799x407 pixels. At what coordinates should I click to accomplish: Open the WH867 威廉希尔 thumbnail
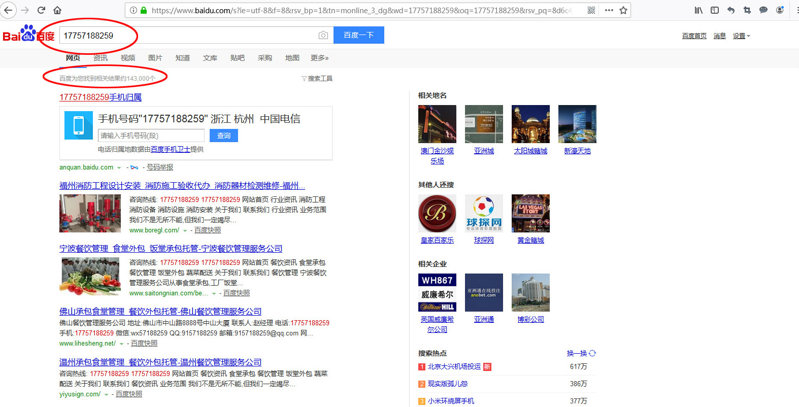pos(437,293)
